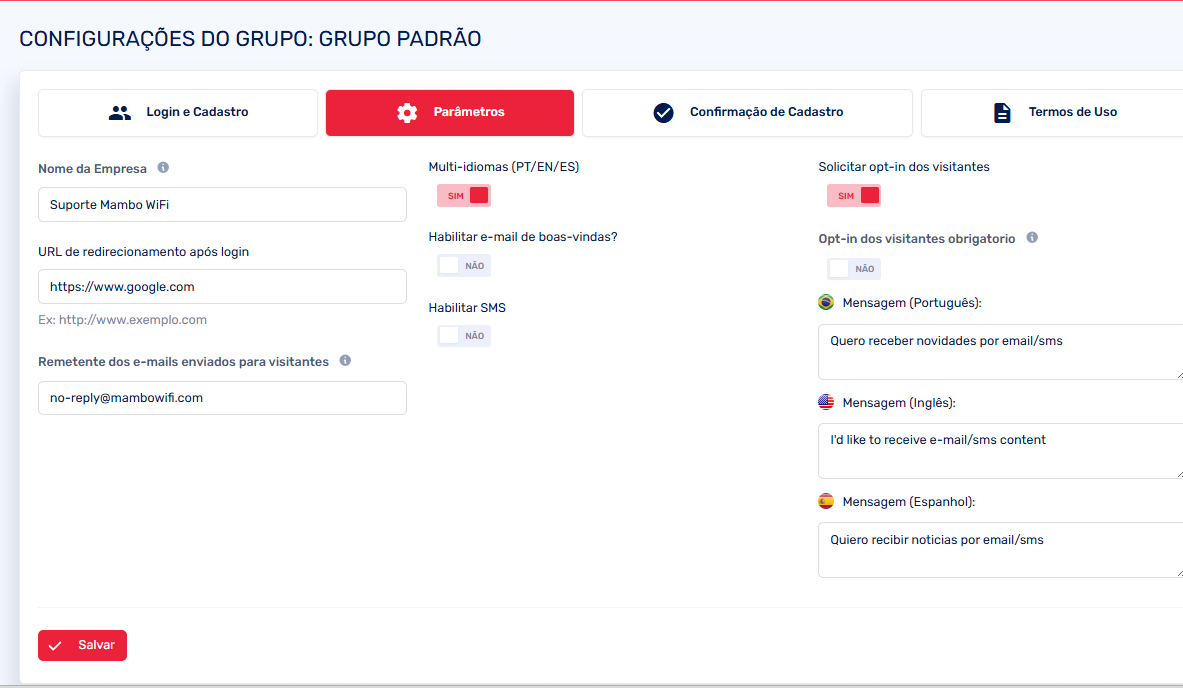
Task: Click info icon beside Nome da Empresa
Action: (x=163, y=168)
